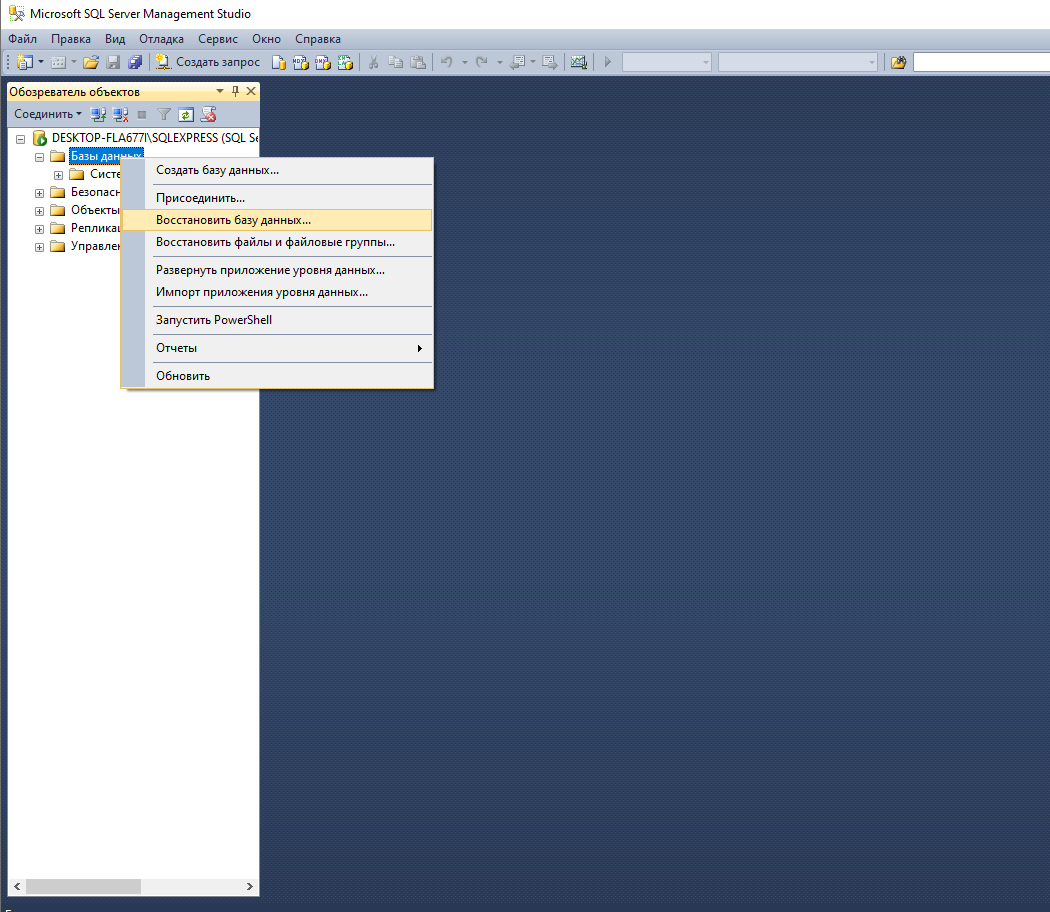Click the Find in Files icon

coord(899,62)
